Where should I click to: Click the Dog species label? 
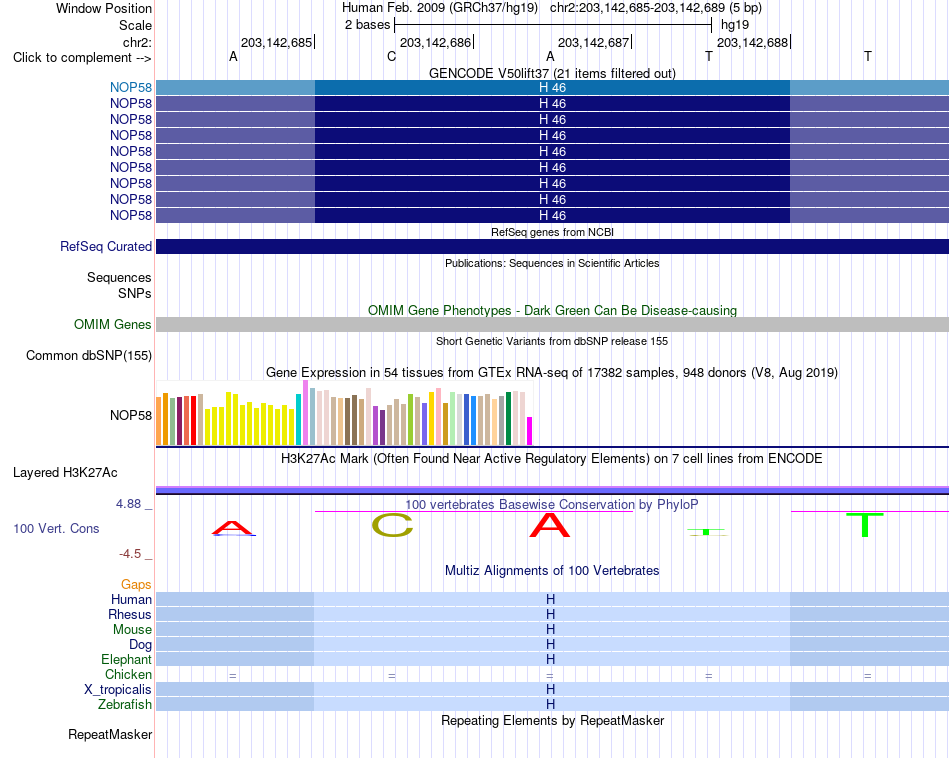[x=140, y=645]
